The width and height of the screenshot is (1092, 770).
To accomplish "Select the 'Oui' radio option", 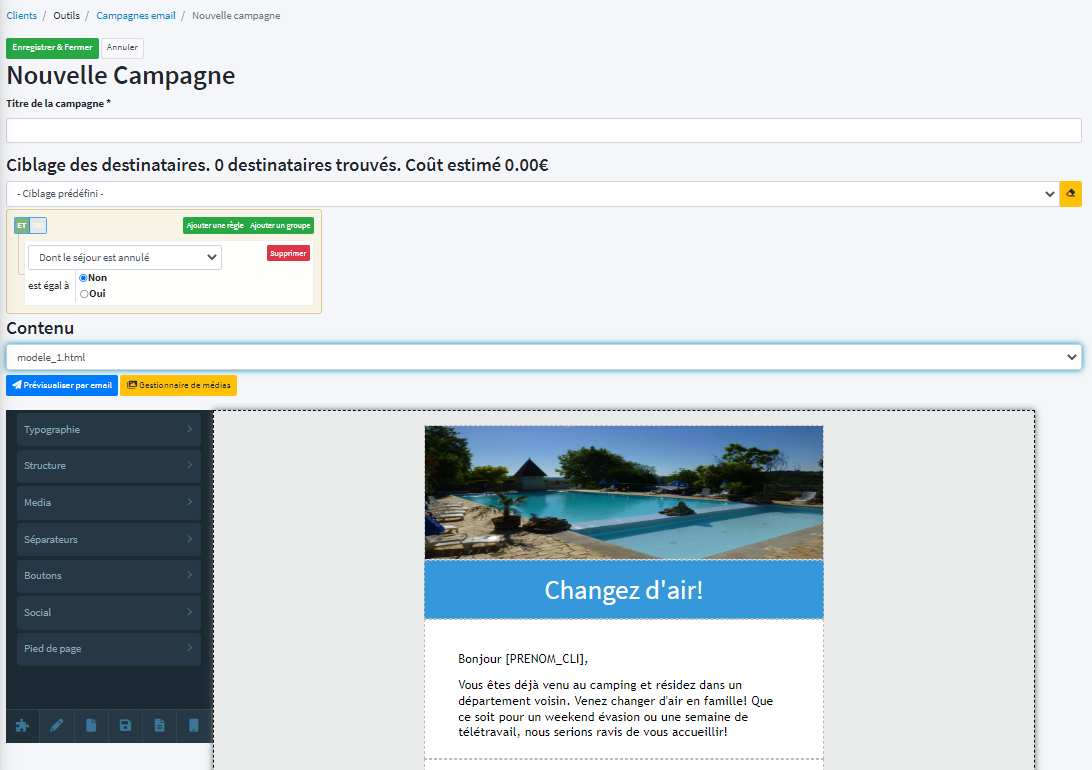I will point(84,294).
